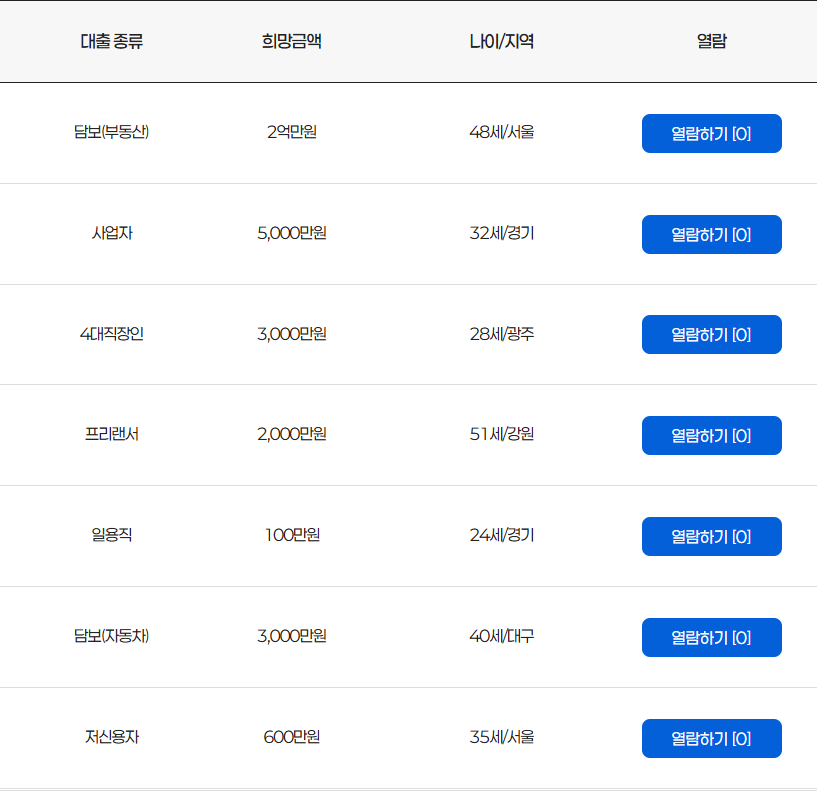Click the 100만원 amount cell
The image size is (817, 792).
point(291,536)
